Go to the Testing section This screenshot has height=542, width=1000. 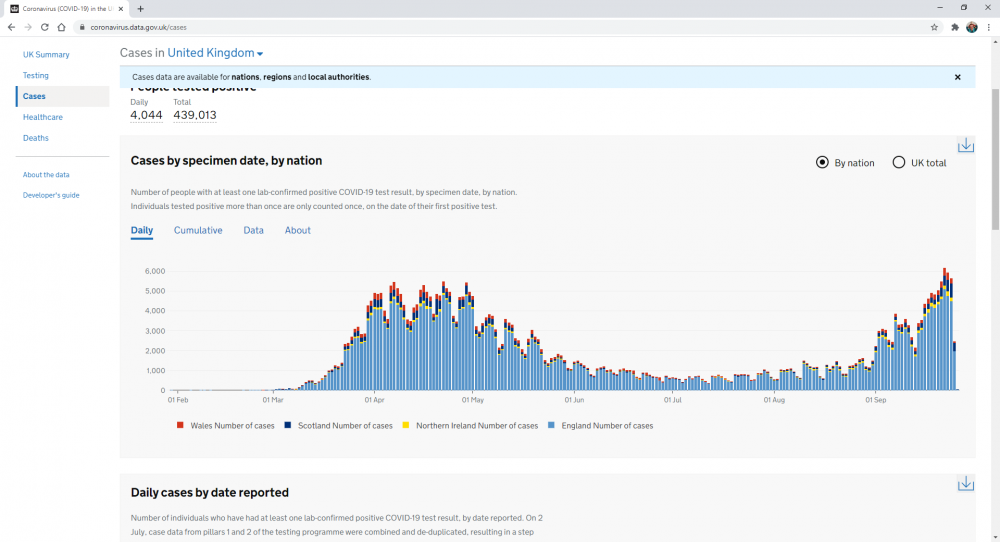(36, 75)
